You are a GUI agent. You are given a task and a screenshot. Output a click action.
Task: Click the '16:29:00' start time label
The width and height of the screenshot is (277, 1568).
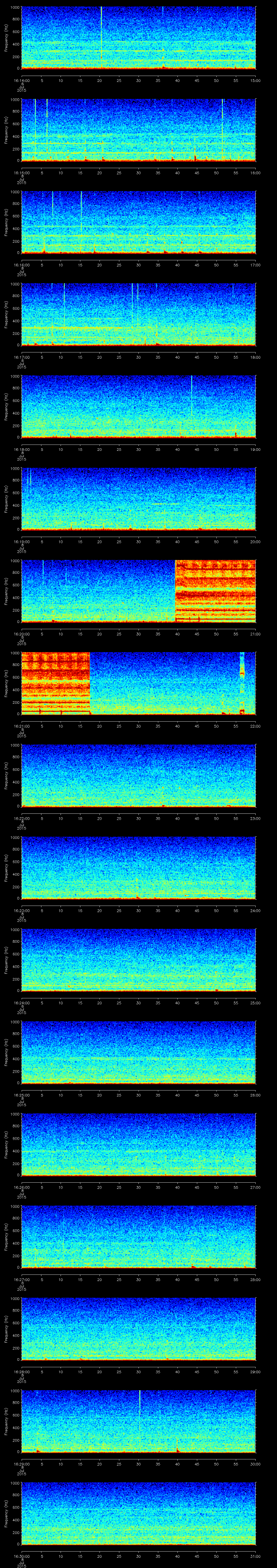click(x=21, y=1463)
